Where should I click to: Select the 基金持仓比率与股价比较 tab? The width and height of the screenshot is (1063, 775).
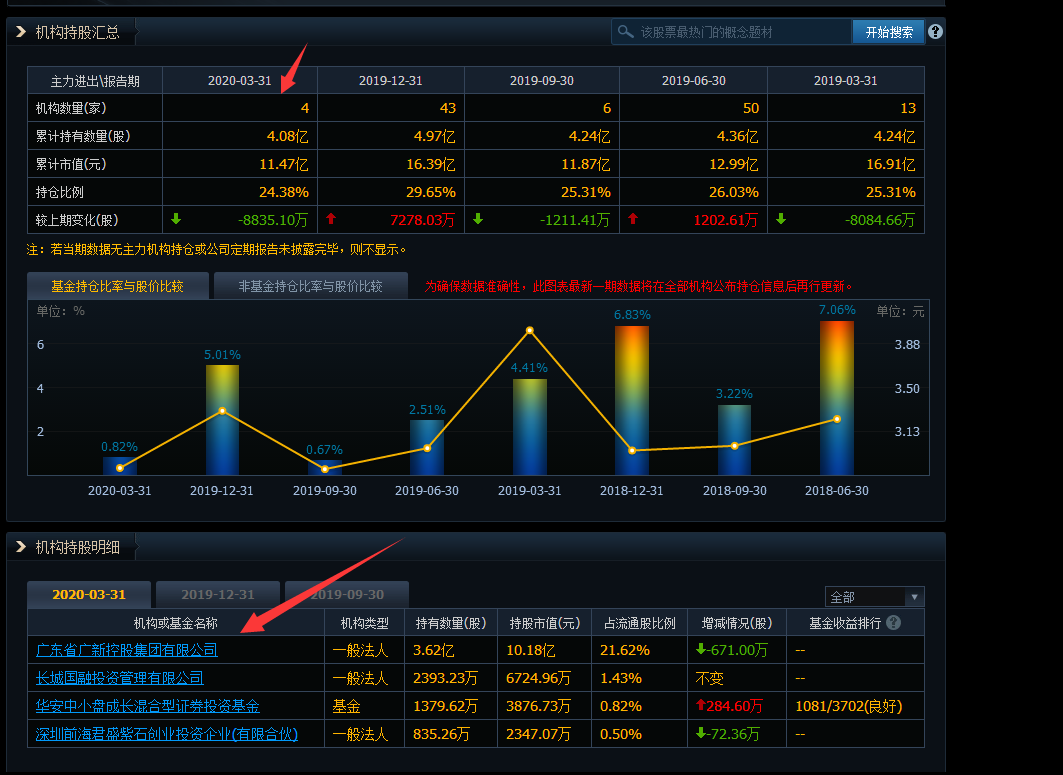click(118, 286)
